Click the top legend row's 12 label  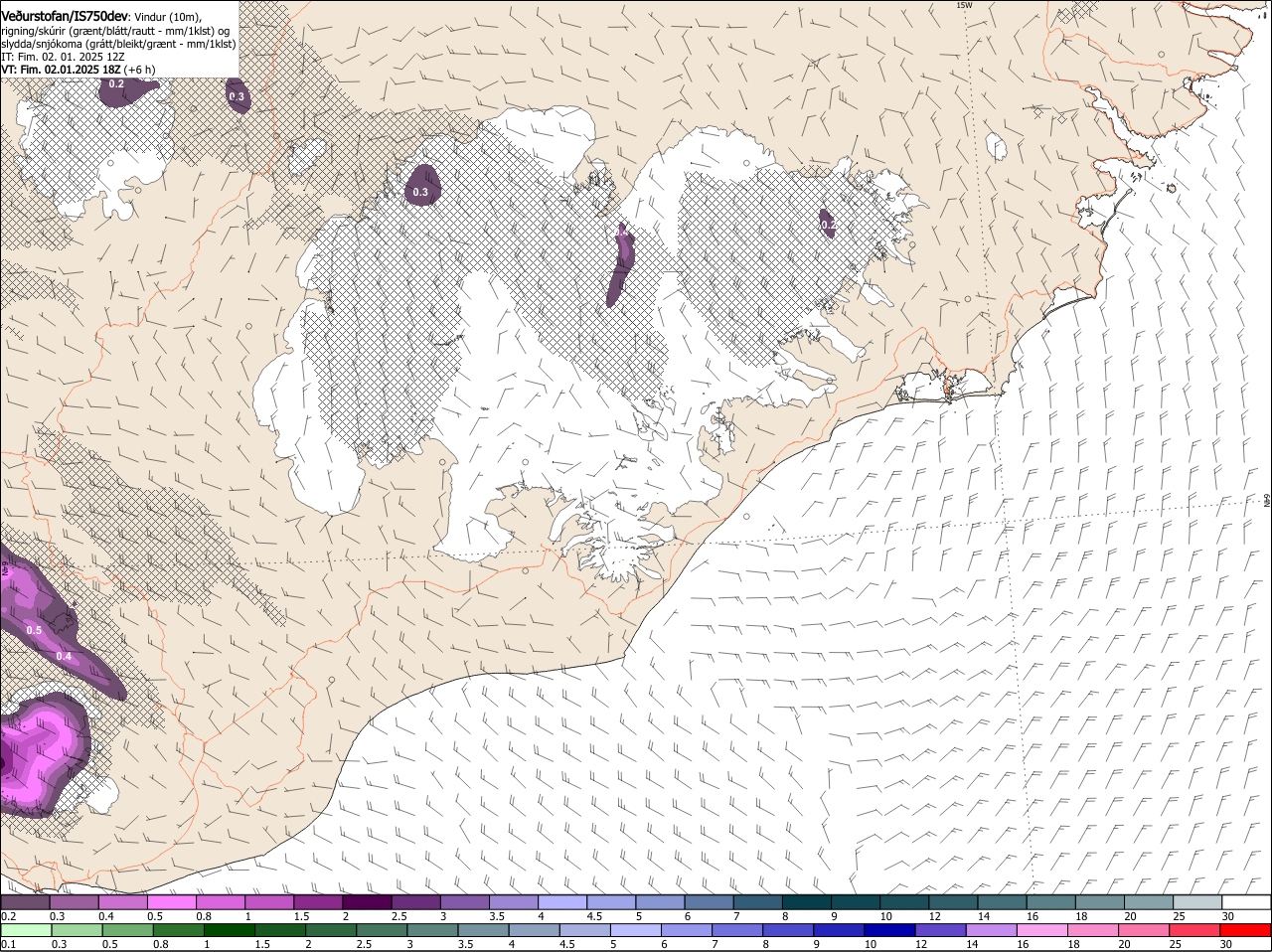coord(934,916)
